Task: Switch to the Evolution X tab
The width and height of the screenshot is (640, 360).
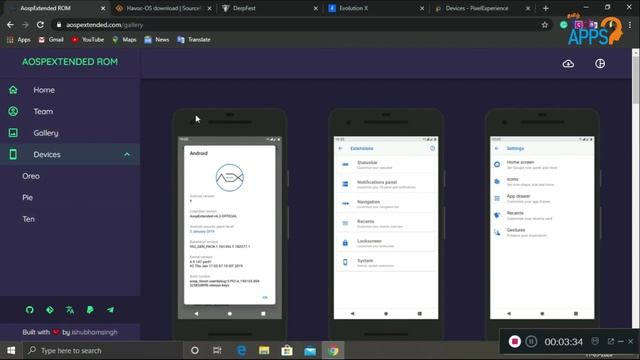Action: 376,8
